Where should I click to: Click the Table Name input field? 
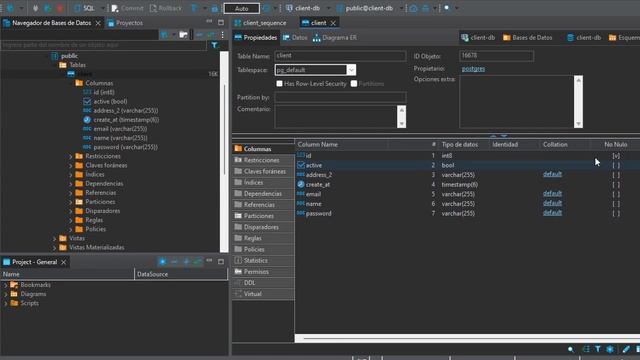[340, 56]
